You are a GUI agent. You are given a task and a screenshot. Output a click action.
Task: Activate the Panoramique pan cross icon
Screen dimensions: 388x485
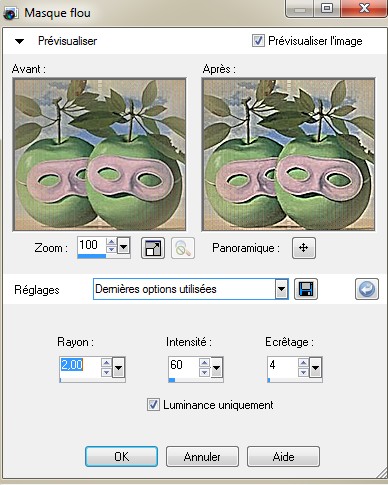pos(304,248)
